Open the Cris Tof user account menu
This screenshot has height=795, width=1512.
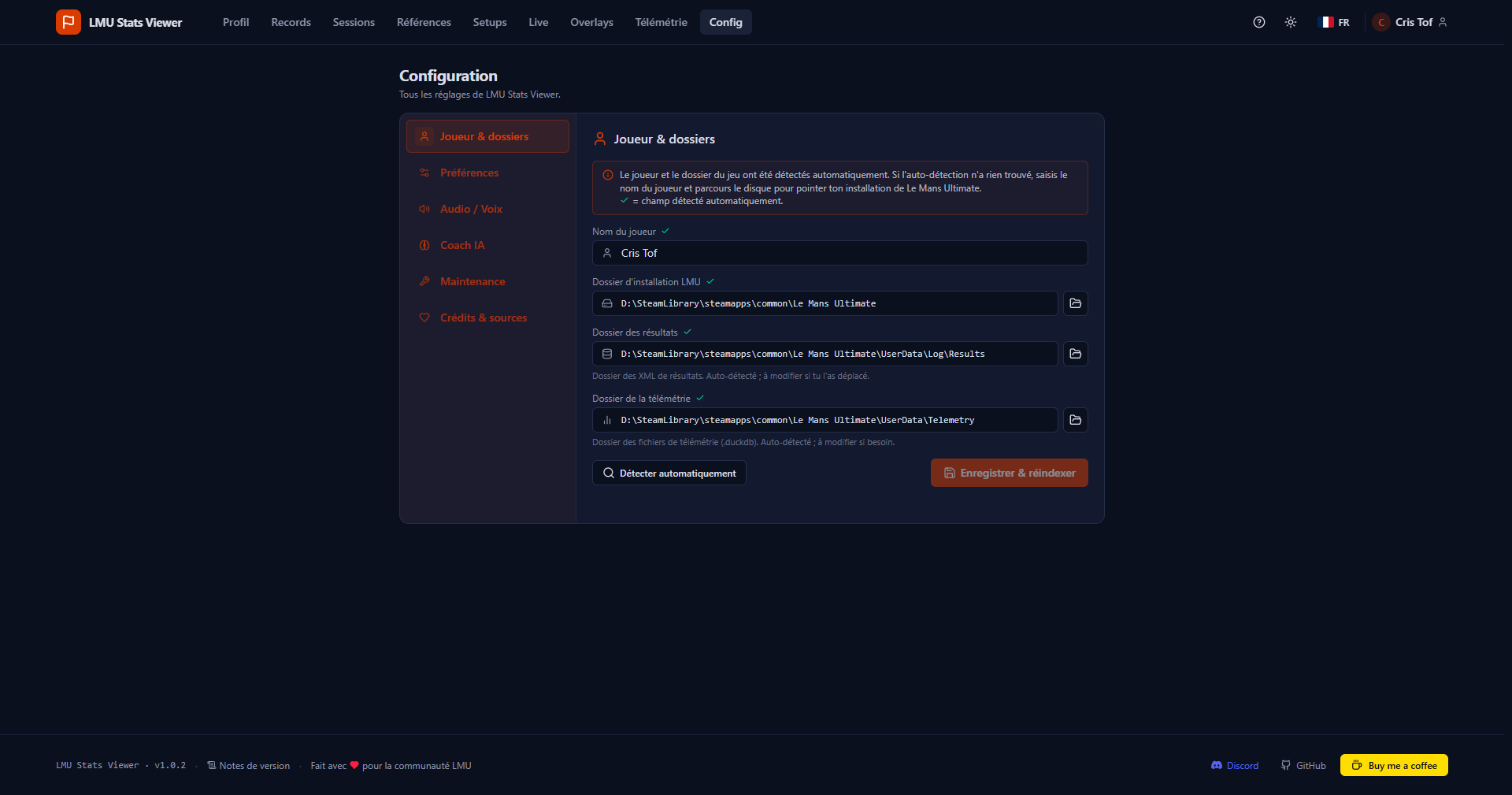pos(1410,22)
